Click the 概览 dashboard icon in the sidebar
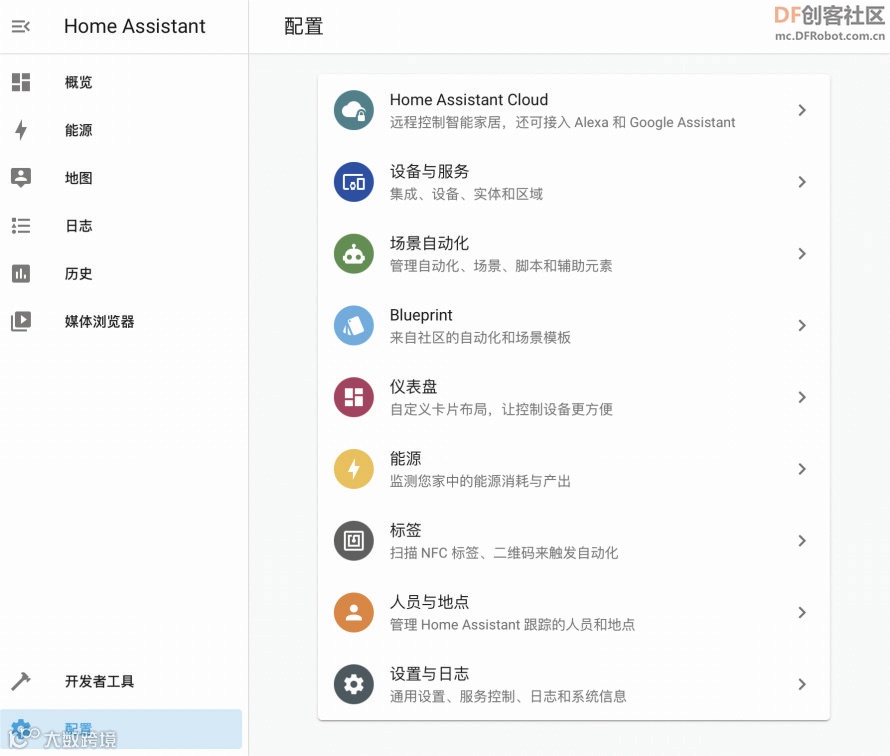 (21, 82)
